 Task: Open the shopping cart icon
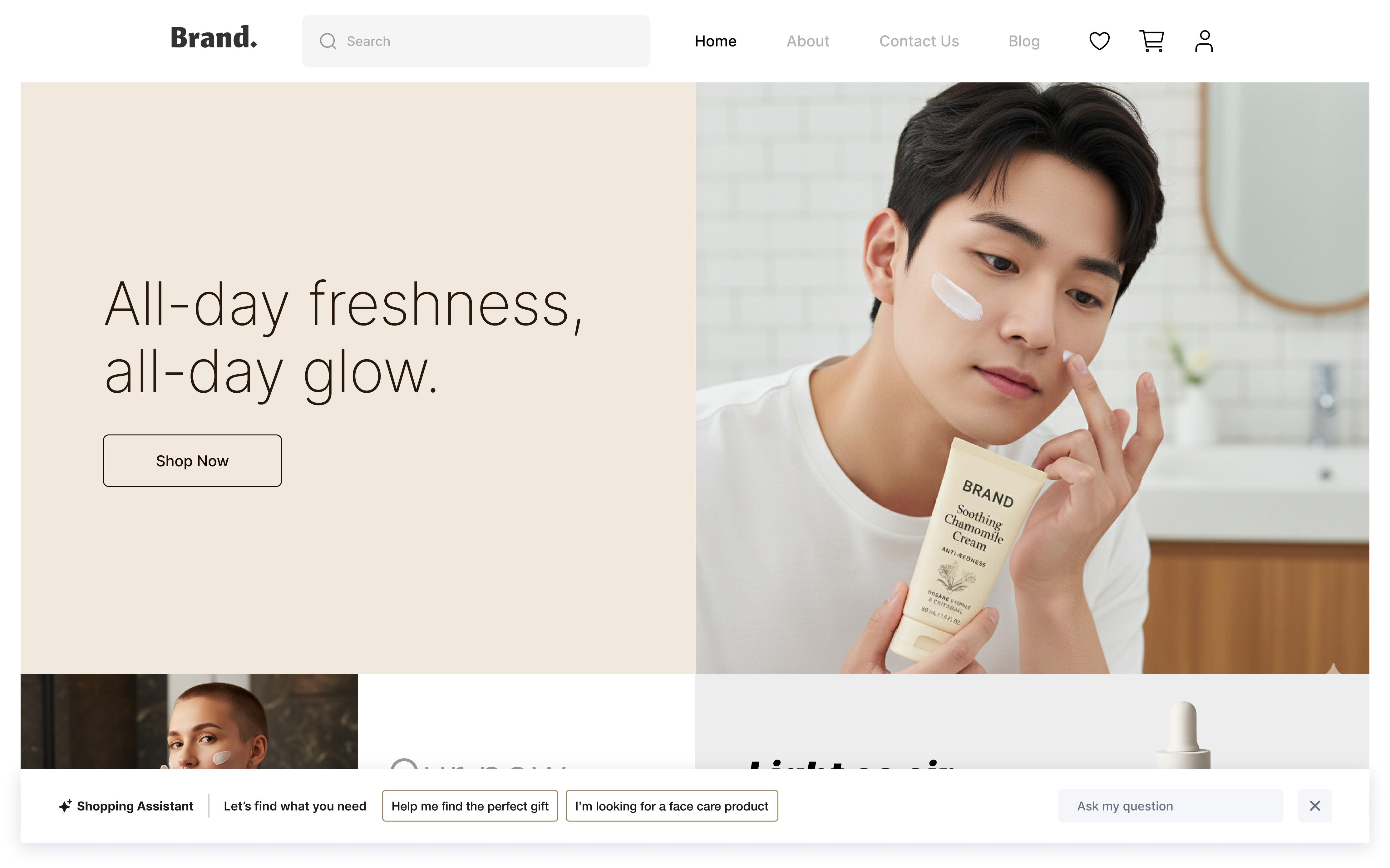[x=1151, y=41]
